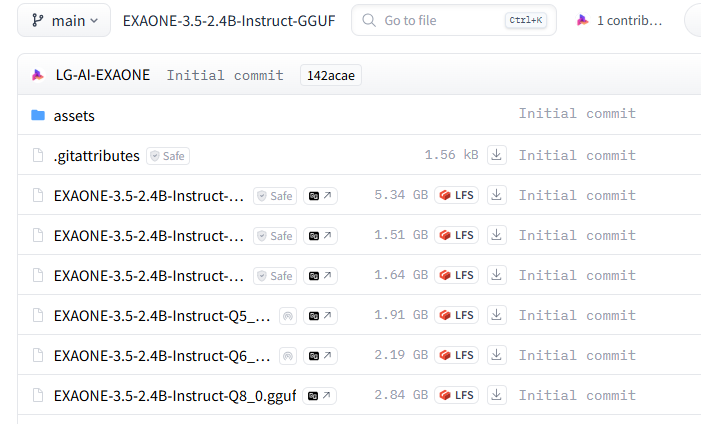Open Initial commit link for the 1.91 GB file
This screenshot has width=701, height=424.
click(x=577, y=315)
